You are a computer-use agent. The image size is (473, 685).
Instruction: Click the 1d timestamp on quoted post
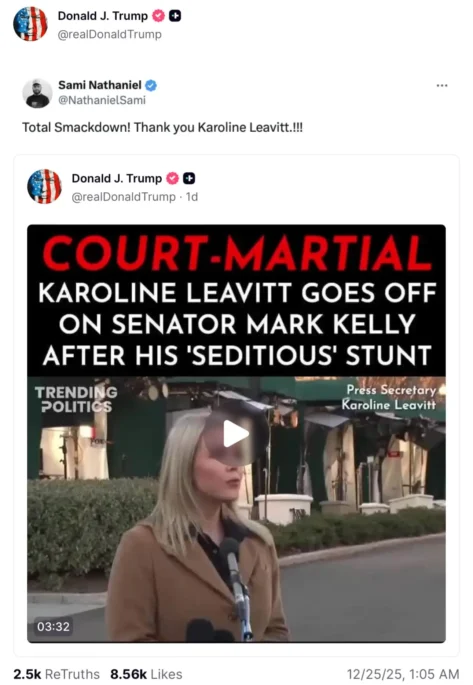pyautogui.click(x=192, y=197)
